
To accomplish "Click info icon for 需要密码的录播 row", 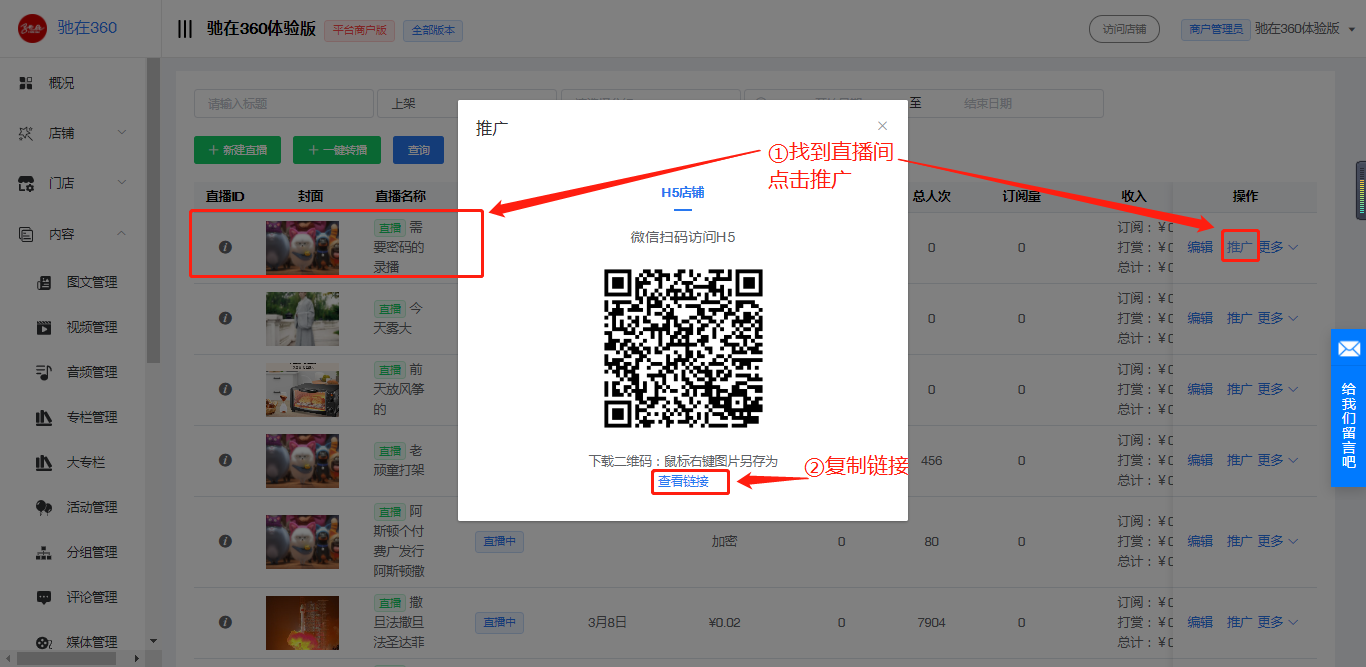I will click(x=225, y=247).
